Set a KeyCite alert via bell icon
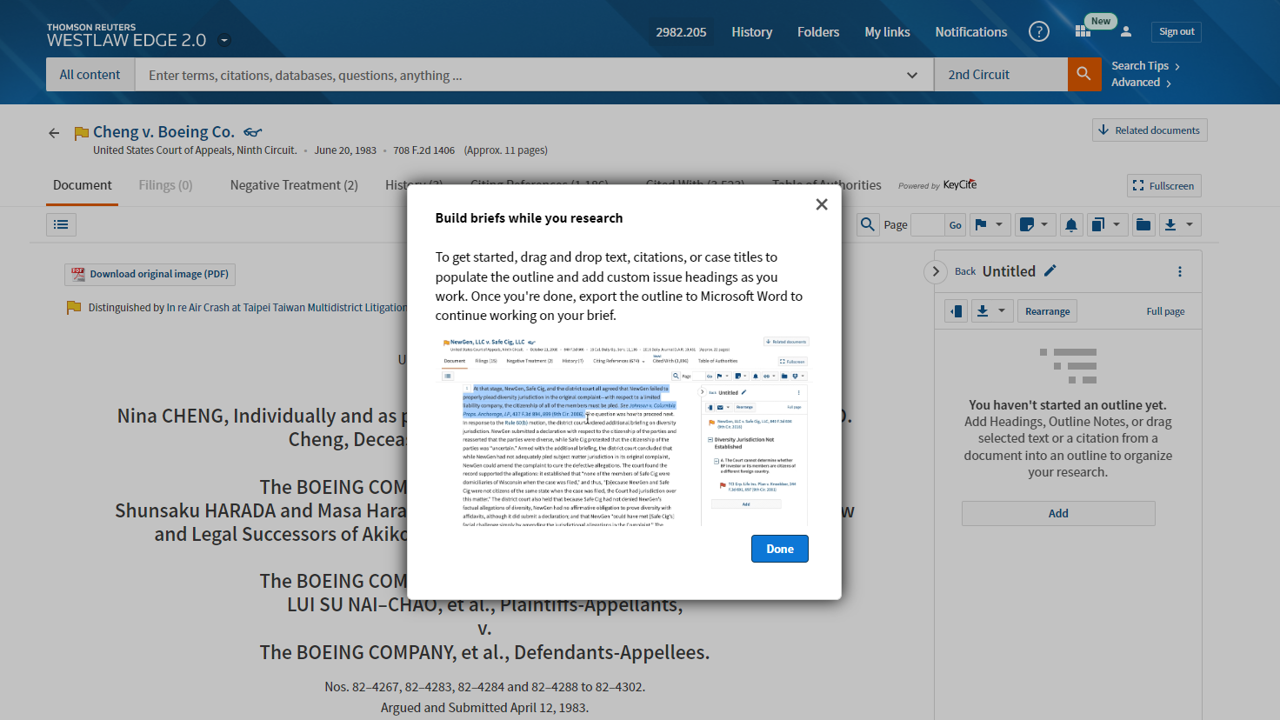1280x720 pixels. [1071, 224]
